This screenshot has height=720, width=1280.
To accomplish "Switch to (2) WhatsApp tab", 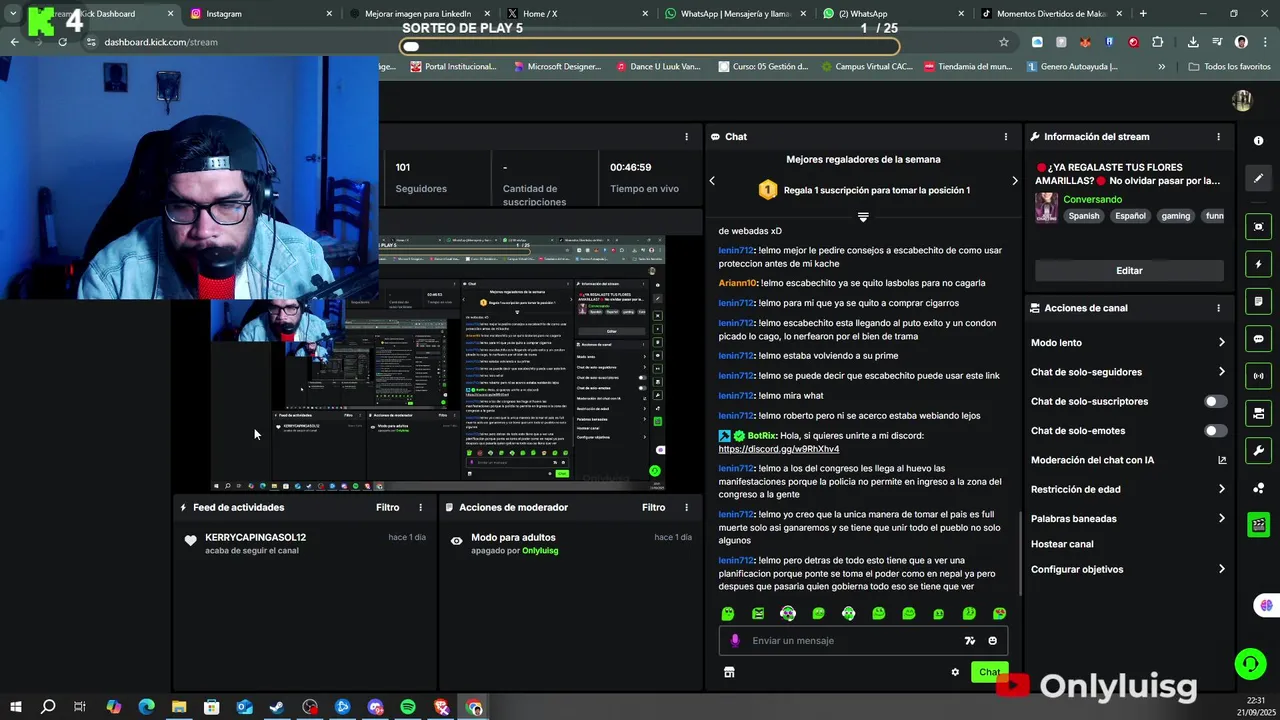I will (x=891, y=14).
